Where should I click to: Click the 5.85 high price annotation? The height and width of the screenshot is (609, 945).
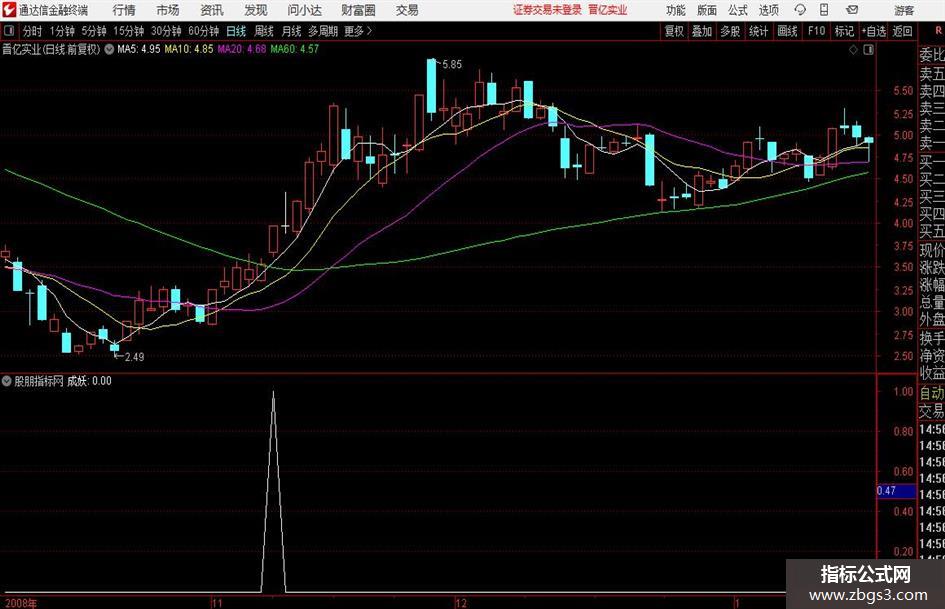pos(452,65)
